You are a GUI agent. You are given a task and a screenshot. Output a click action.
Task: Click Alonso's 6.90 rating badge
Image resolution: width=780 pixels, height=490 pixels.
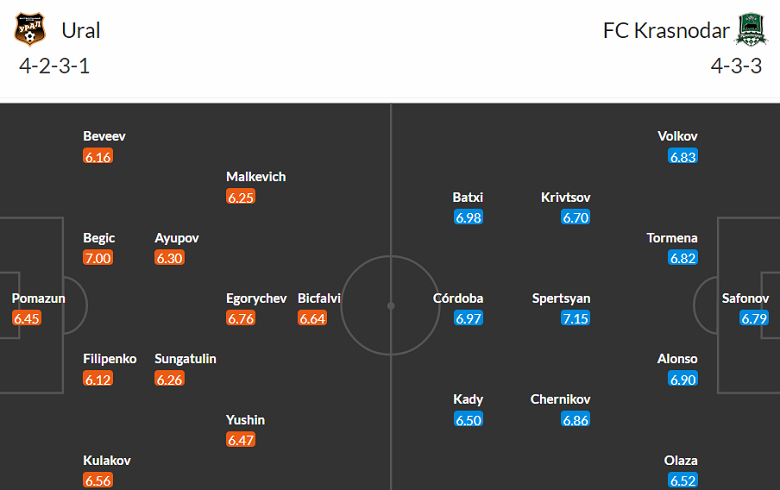[683, 380]
